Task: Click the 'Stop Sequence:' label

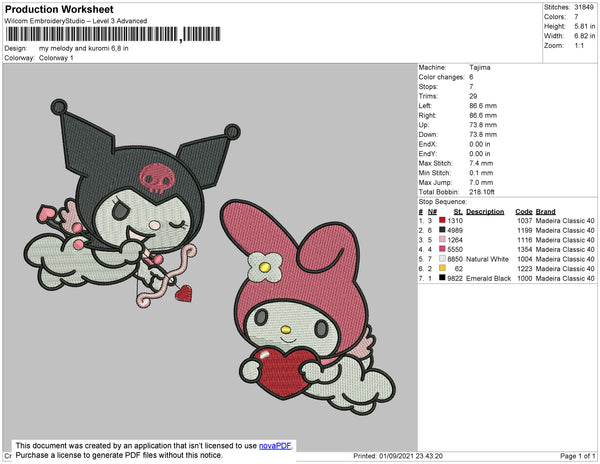Action: click(x=443, y=202)
